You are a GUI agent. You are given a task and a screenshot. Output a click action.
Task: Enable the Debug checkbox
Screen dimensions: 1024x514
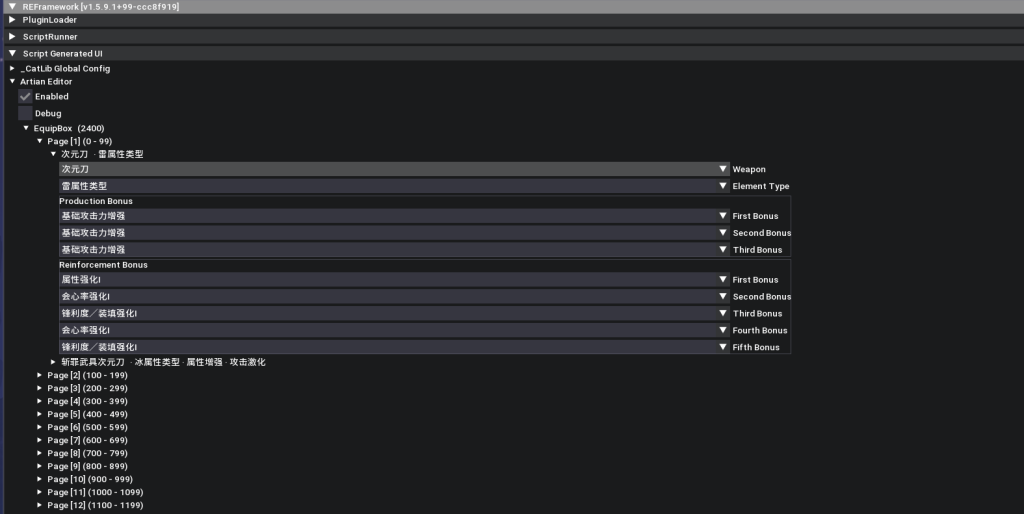pos(26,114)
